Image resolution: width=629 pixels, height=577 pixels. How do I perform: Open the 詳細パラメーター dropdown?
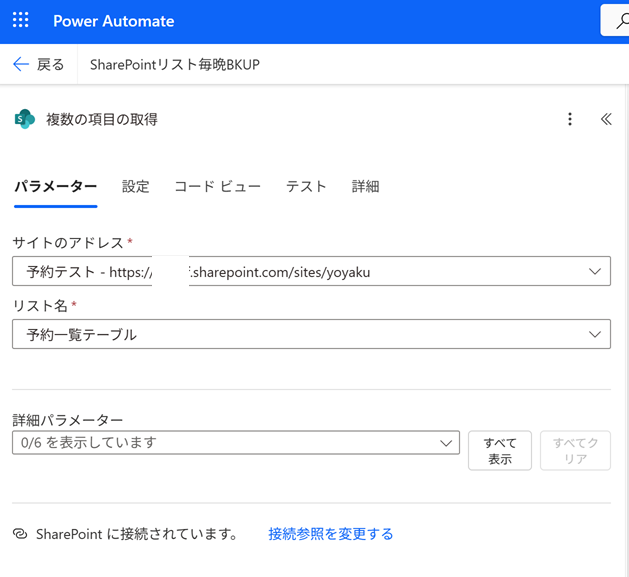click(x=446, y=443)
